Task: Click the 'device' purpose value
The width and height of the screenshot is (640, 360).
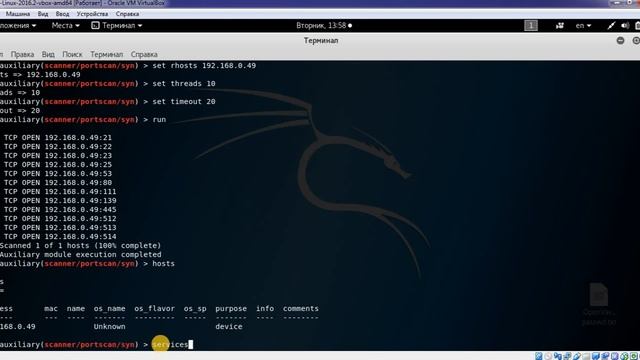Action: coord(229,327)
